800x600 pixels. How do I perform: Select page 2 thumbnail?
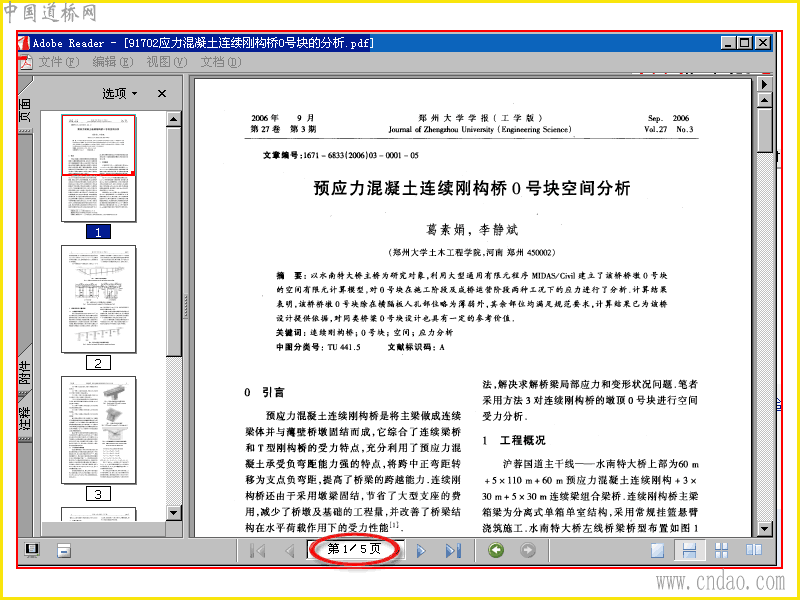[98, 299]
